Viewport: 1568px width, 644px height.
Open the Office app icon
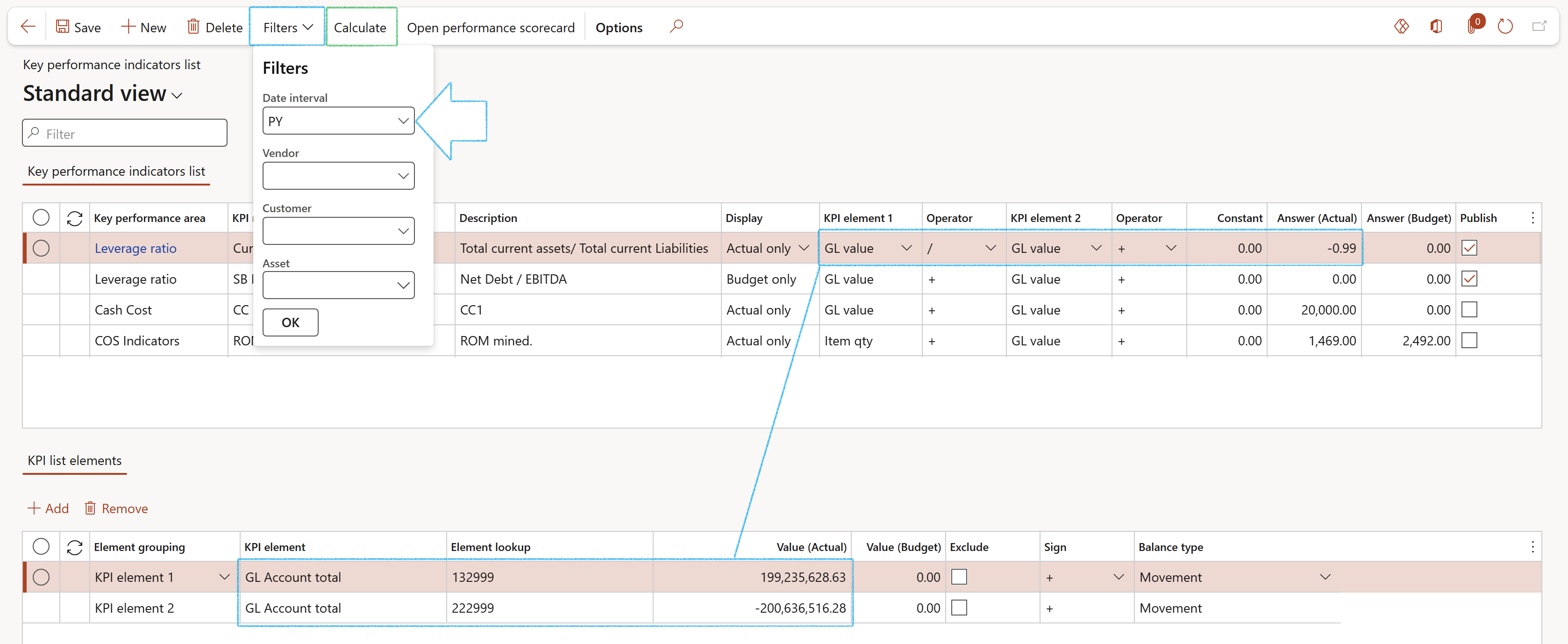[1436, 27]
